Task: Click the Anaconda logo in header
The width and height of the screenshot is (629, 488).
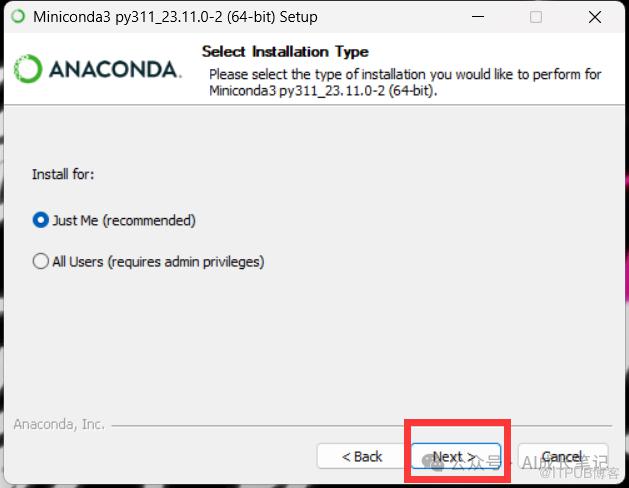Action: (97, 69)
